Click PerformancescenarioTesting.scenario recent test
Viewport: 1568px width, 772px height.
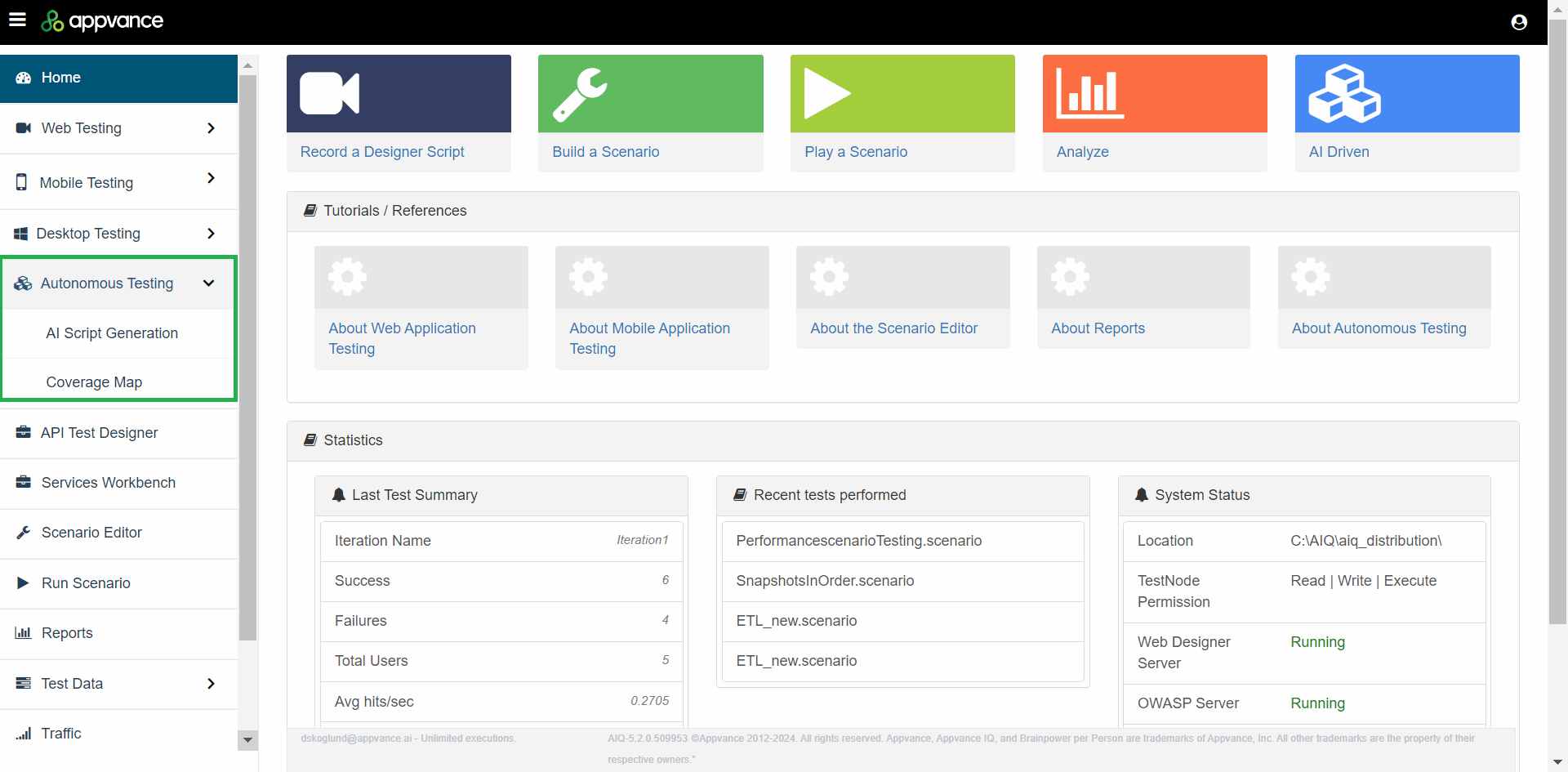(x=859, y=541)
